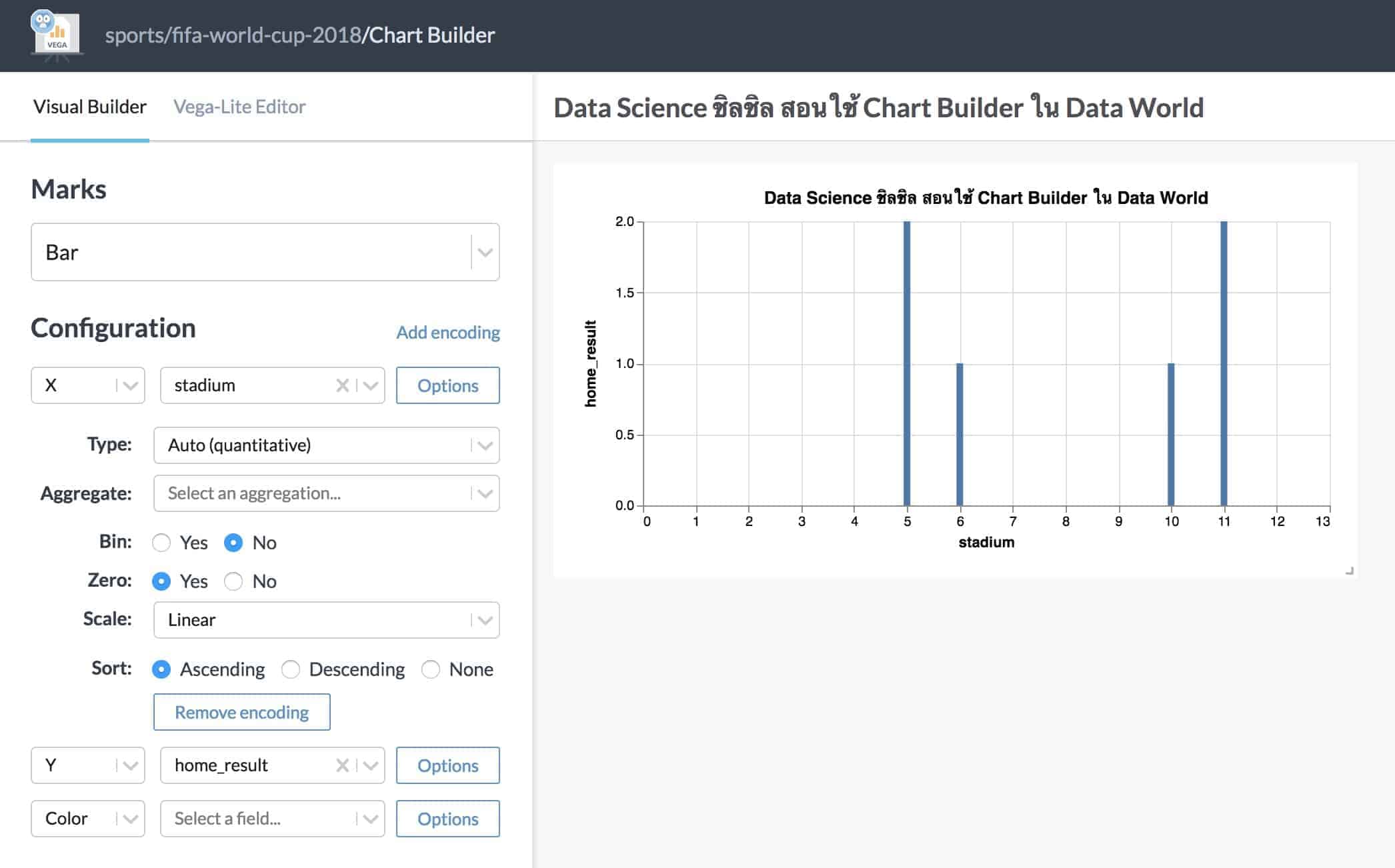Click the 'stadium' x-axis label

coord(986,543)
